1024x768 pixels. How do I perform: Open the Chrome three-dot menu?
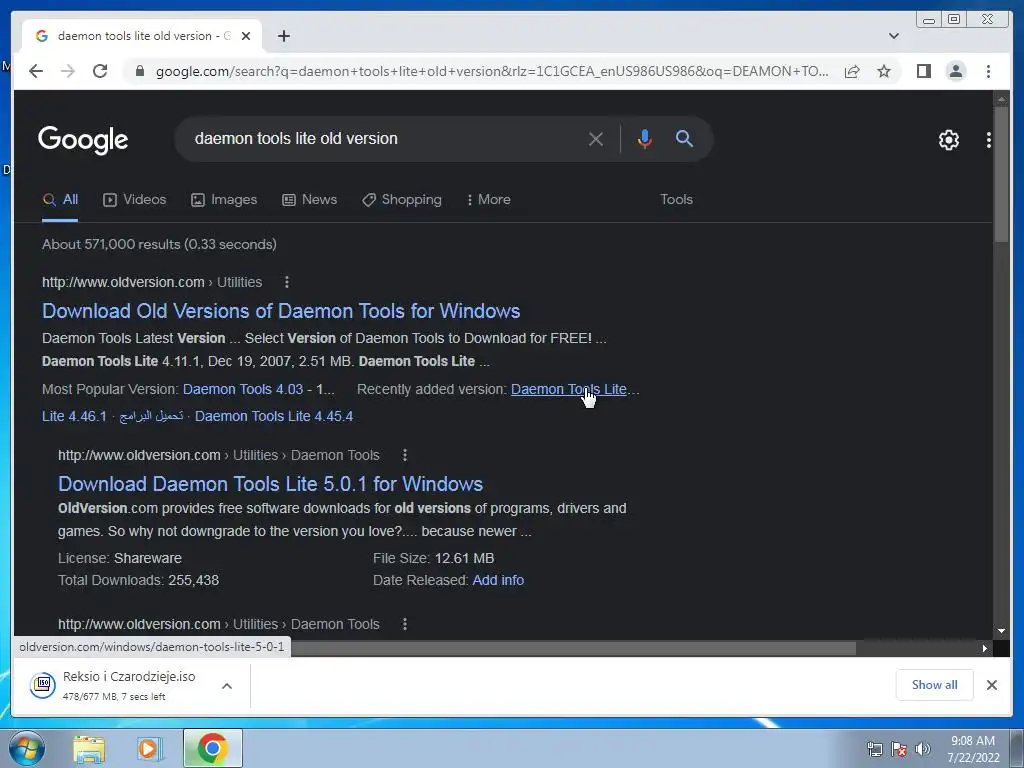pyautogui.click(x=988, y=71)
